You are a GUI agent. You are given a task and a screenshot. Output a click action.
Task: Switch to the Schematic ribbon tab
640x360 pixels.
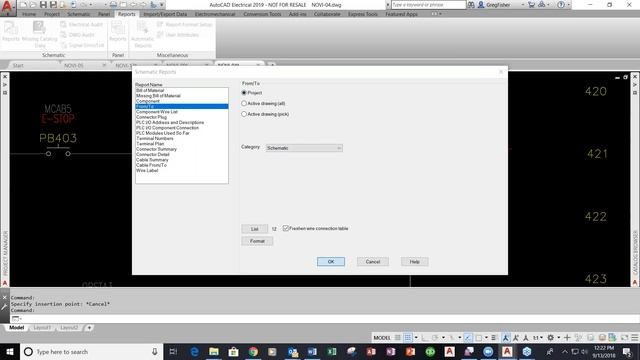tap(79, 14)
